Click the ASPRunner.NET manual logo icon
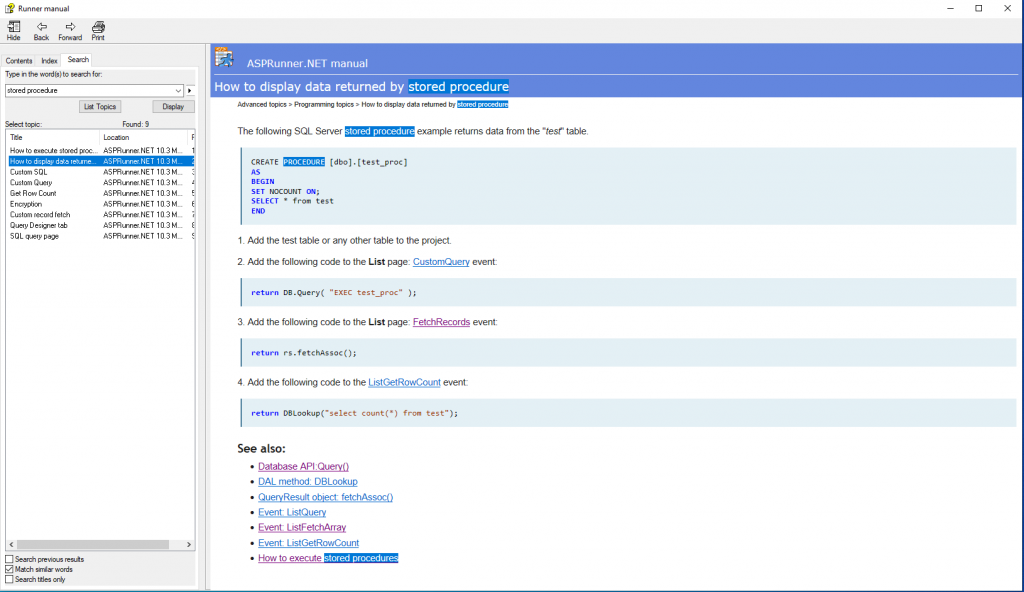This screenshot has height=592, width=1024. 224,58
